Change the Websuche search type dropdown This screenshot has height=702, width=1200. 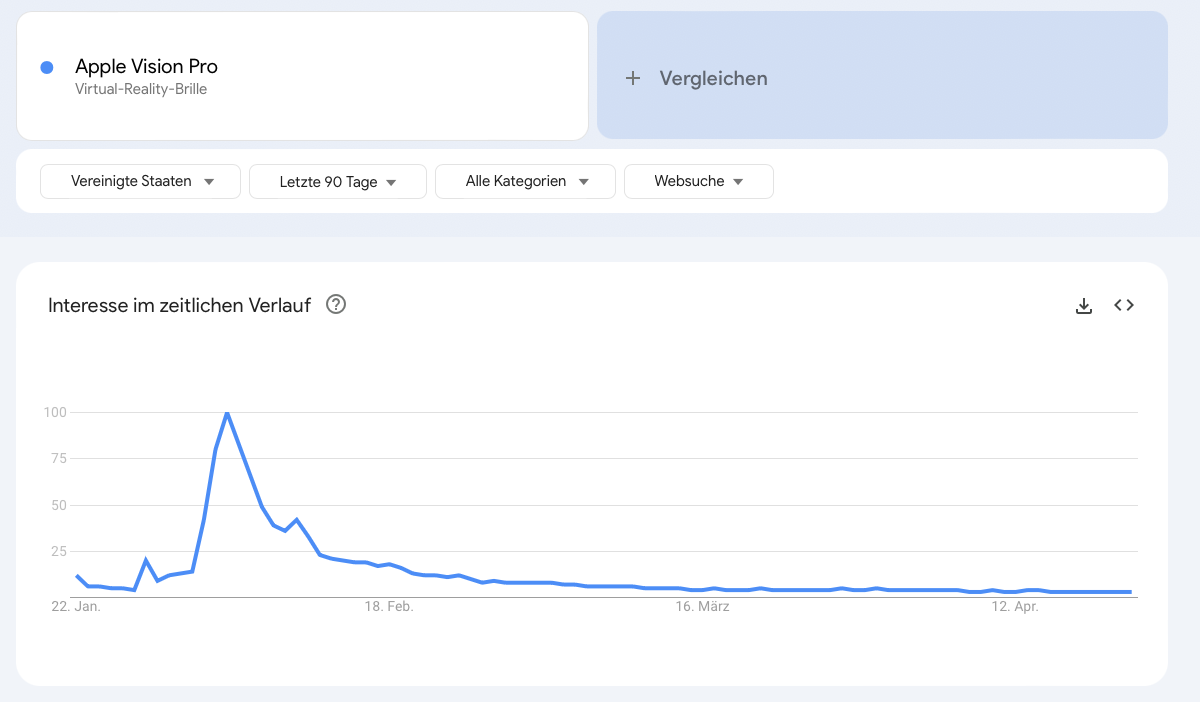tap(698, 182)
